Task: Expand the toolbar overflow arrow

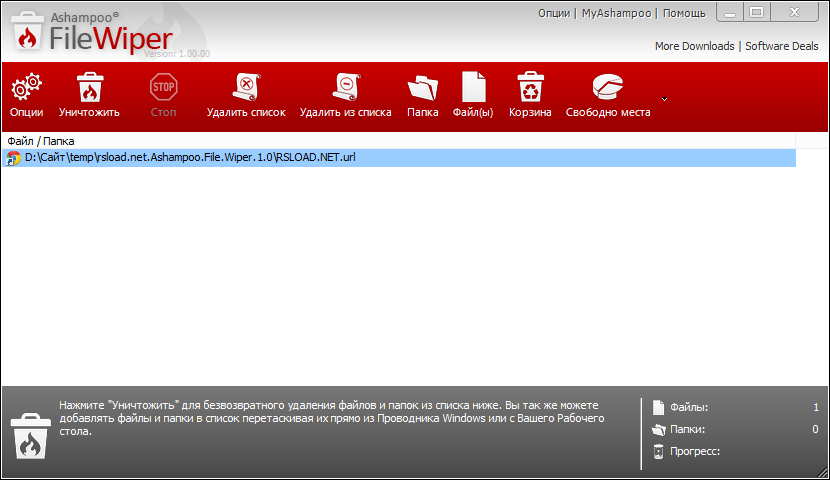Action: pyautogui.click(x=664, y=99)
